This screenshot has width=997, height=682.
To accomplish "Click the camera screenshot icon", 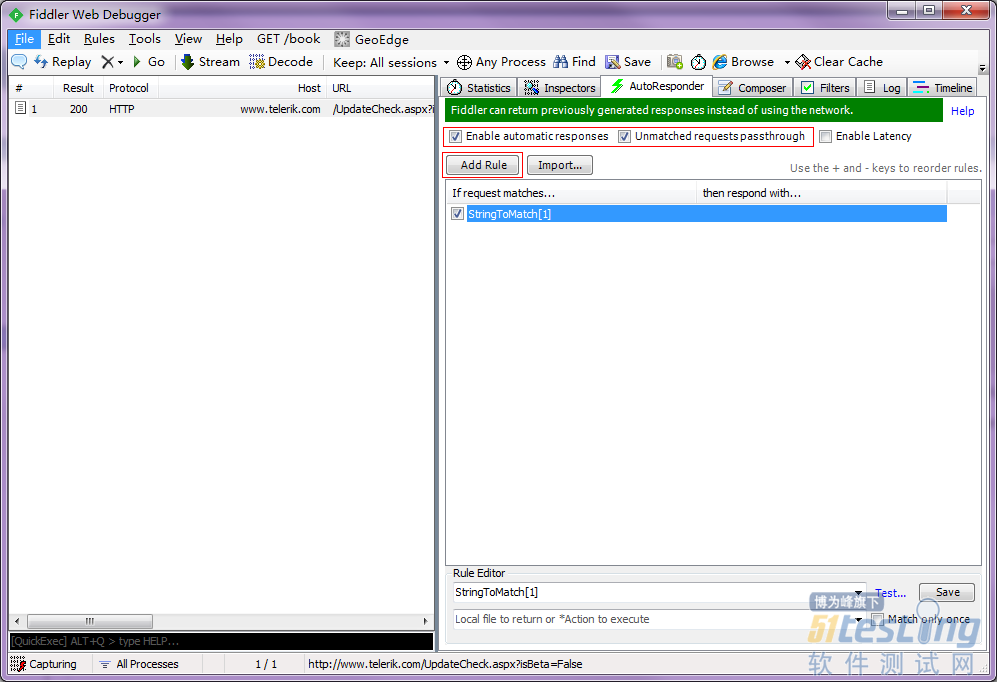I will (x=675, y=62).
